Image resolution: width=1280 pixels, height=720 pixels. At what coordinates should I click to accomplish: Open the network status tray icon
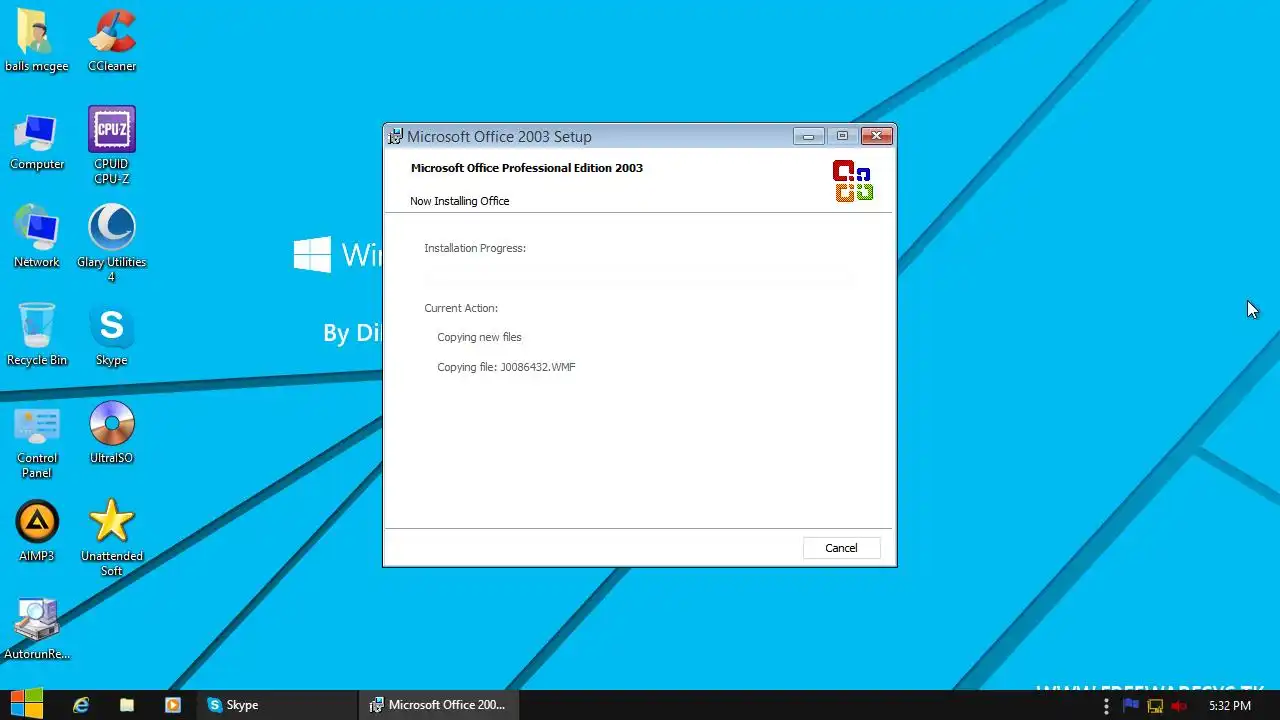(1155, 705)
